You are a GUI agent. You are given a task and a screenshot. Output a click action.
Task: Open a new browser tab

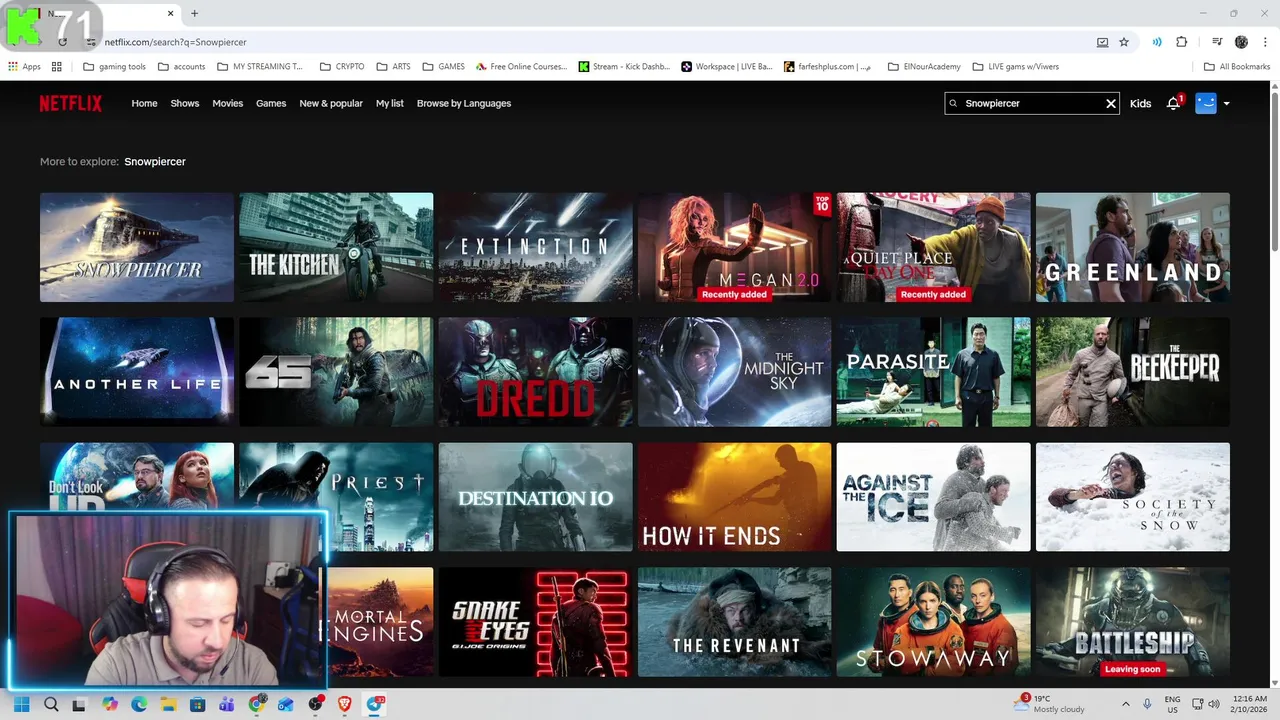(194, 13)
